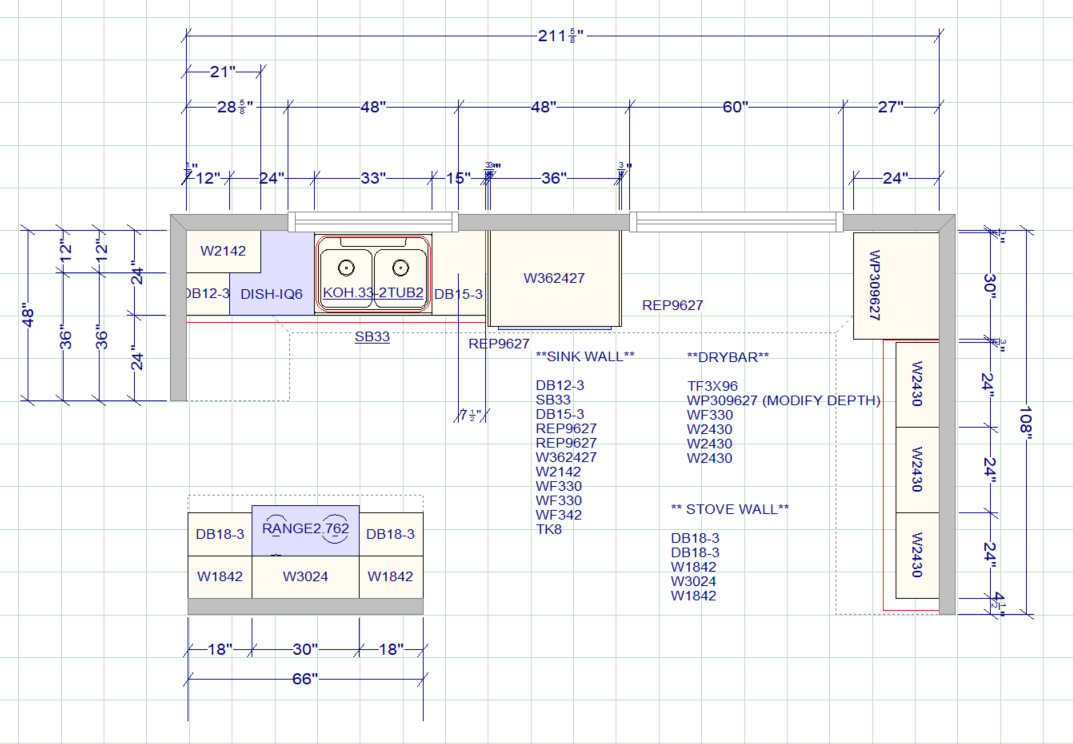Select the TK8 entry in sink list
The image size is (1073, 744).
[549, 529]
